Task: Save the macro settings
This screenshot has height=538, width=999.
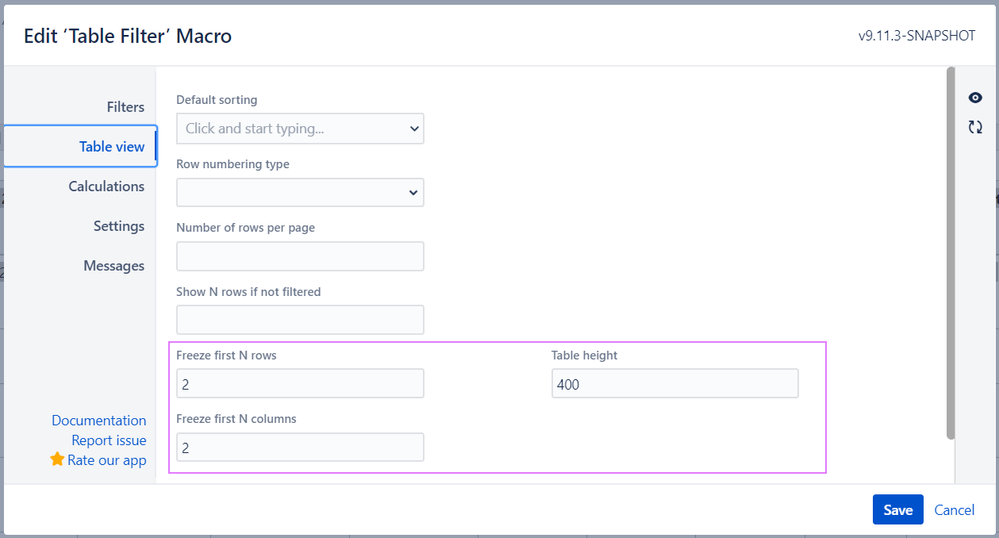Action: pos(898,510)
